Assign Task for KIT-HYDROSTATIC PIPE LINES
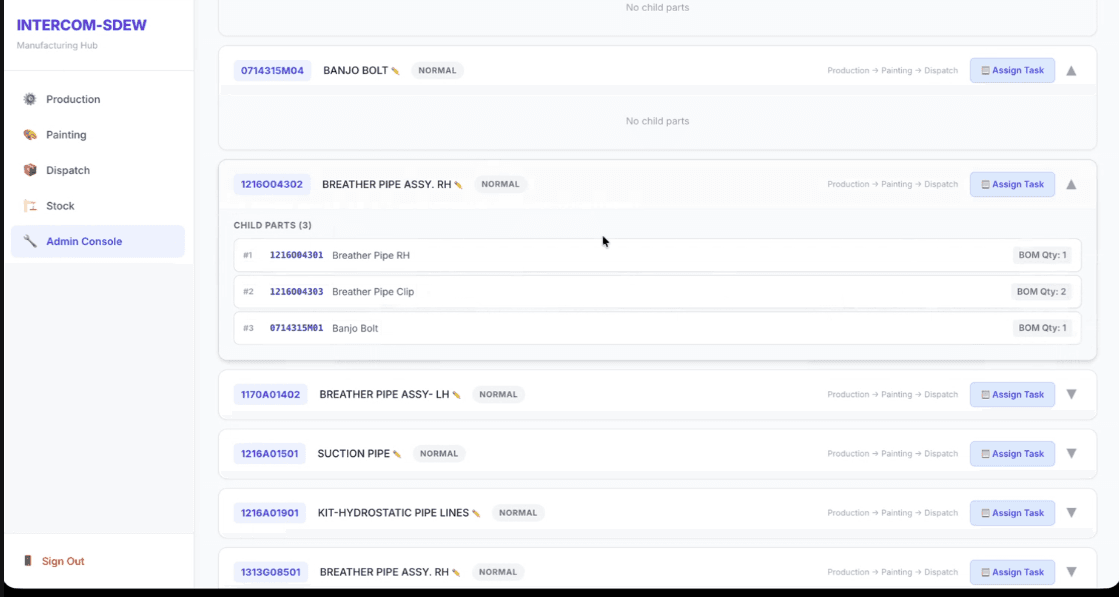The height and width of the screenshot is (597, 1119). (x=1012, y=513)
